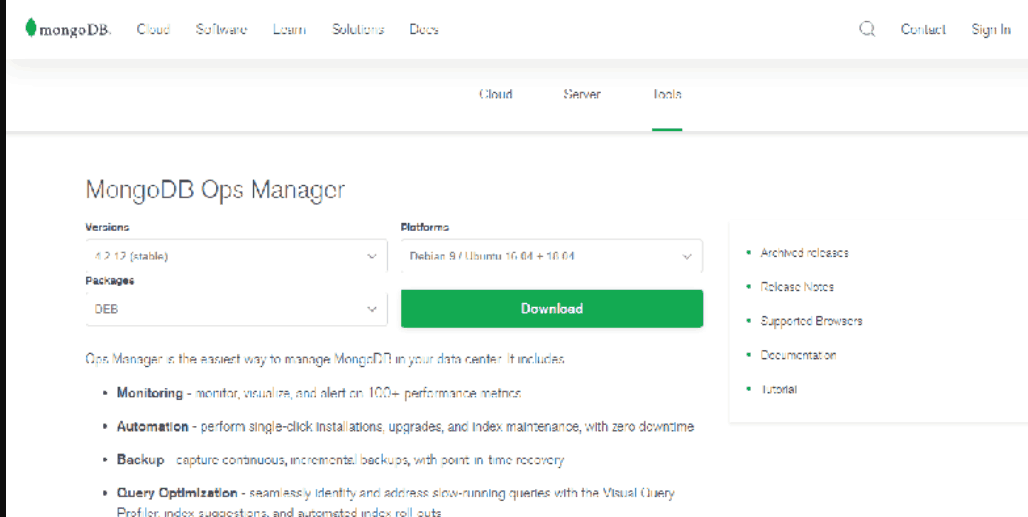
Task: Open the Software navigation menu
Action: click(x=221, y=29)
